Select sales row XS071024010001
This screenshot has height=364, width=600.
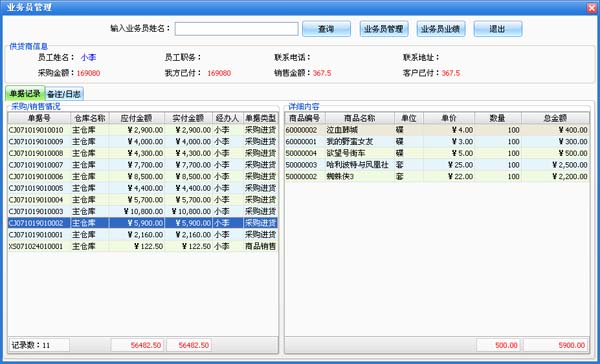[x=143, y=246]
